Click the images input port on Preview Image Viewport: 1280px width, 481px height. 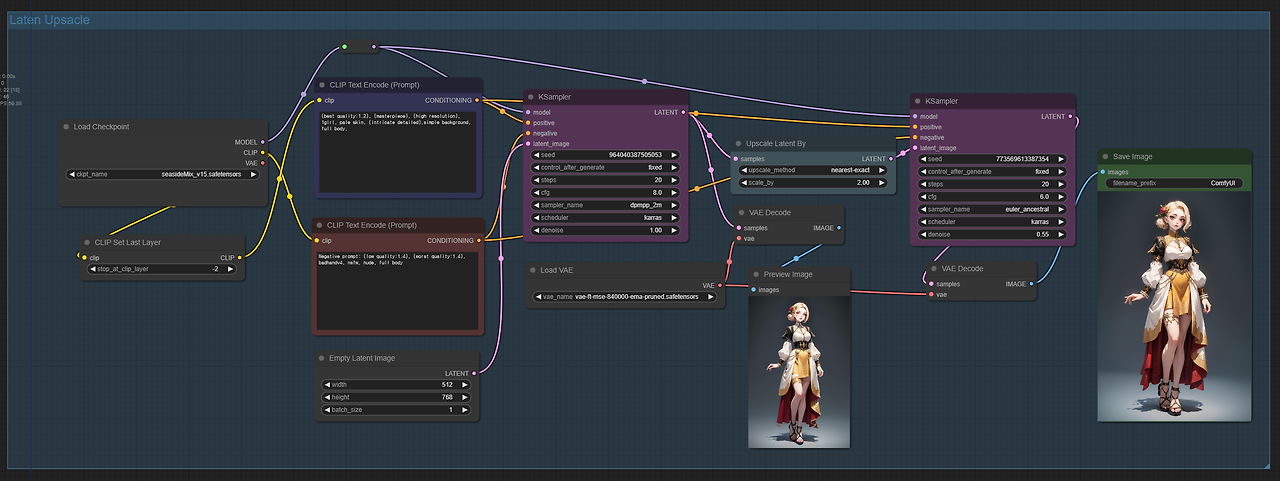pos(754,290)
